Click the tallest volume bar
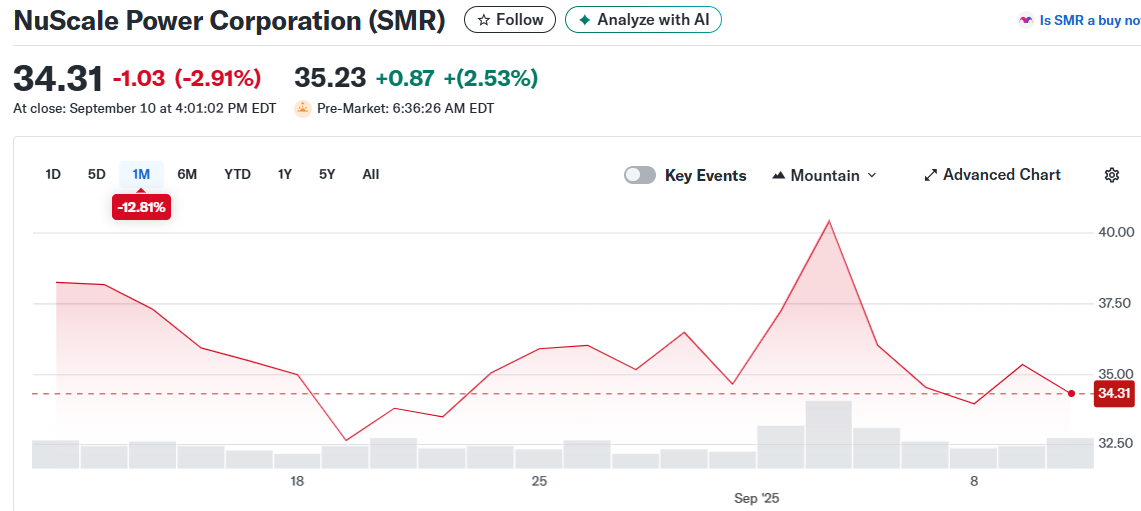 pos(828,435)
